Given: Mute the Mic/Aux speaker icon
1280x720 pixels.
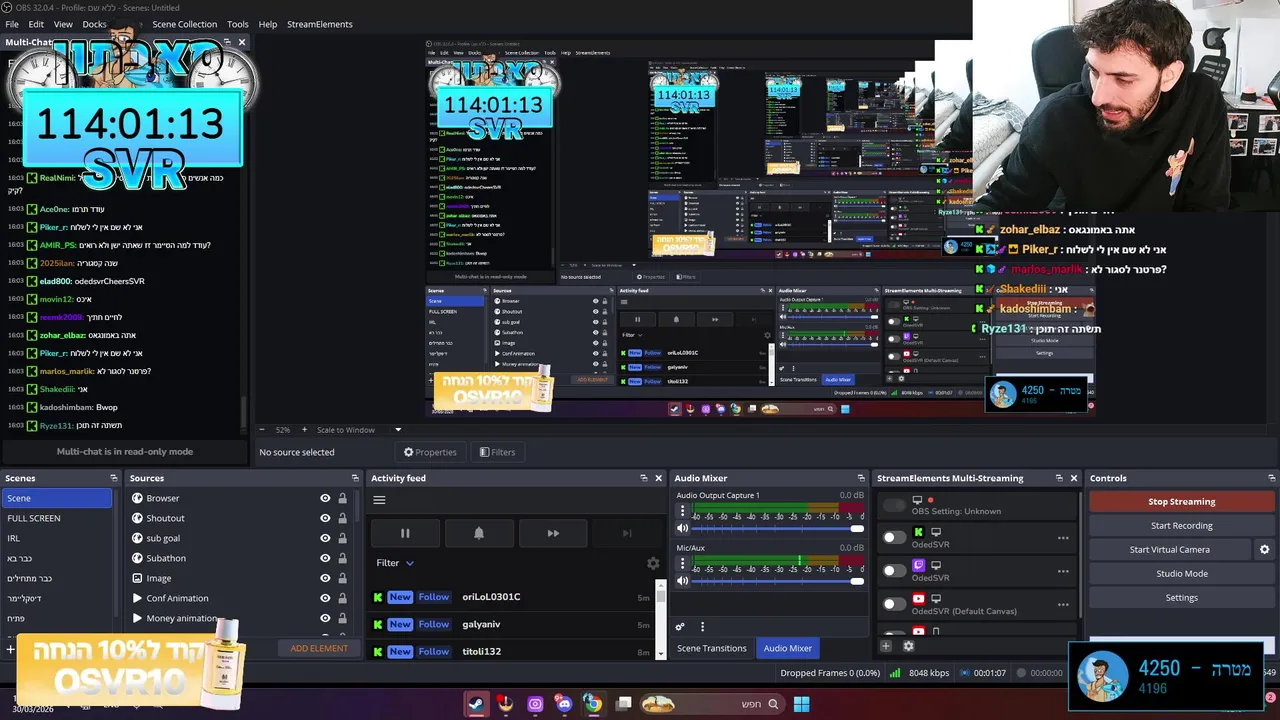Looking at the screenshot, I should tap(683, 581).
